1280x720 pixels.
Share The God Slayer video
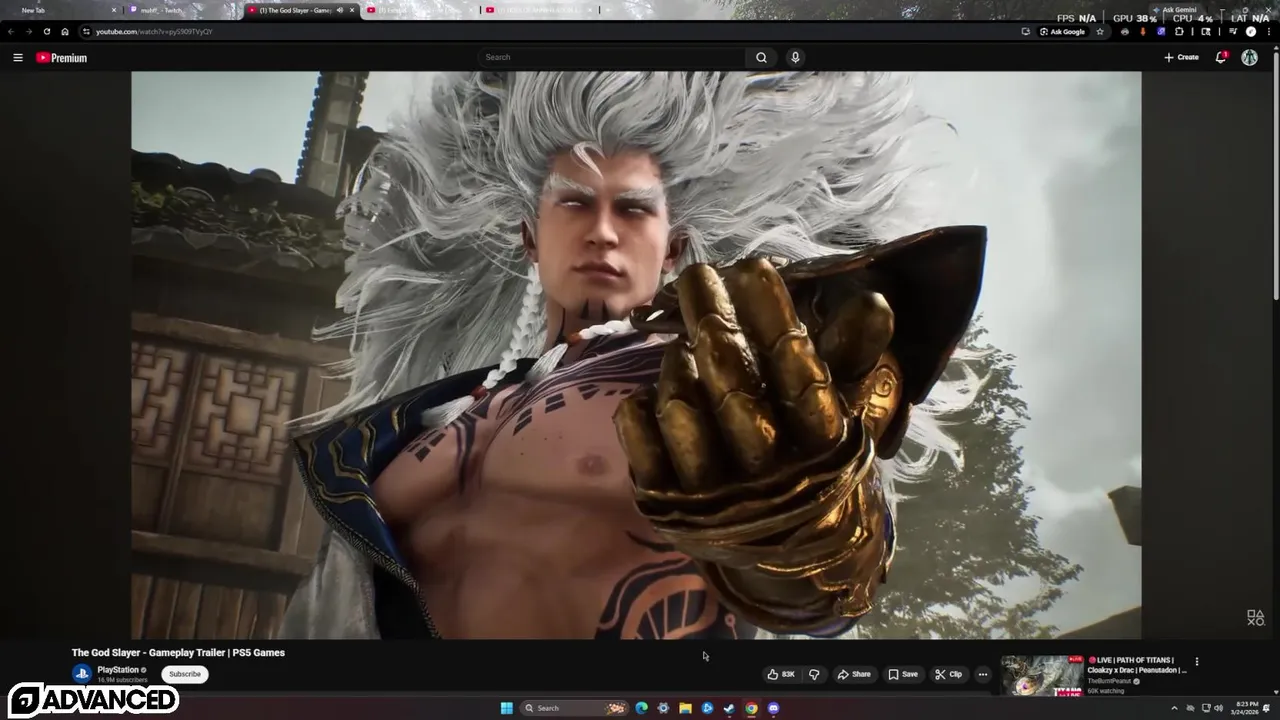pos(854,674)
